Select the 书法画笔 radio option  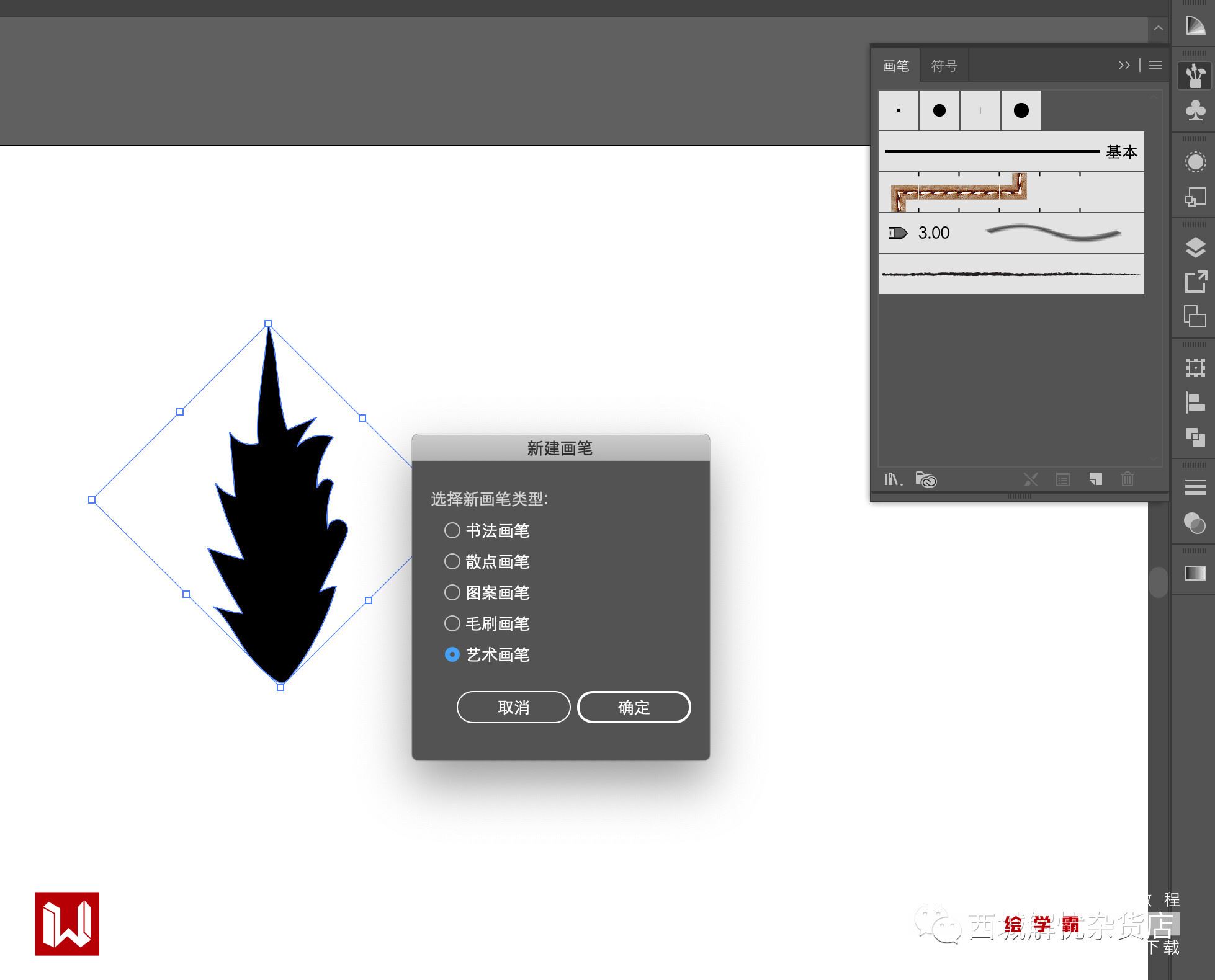pos(452,530)
